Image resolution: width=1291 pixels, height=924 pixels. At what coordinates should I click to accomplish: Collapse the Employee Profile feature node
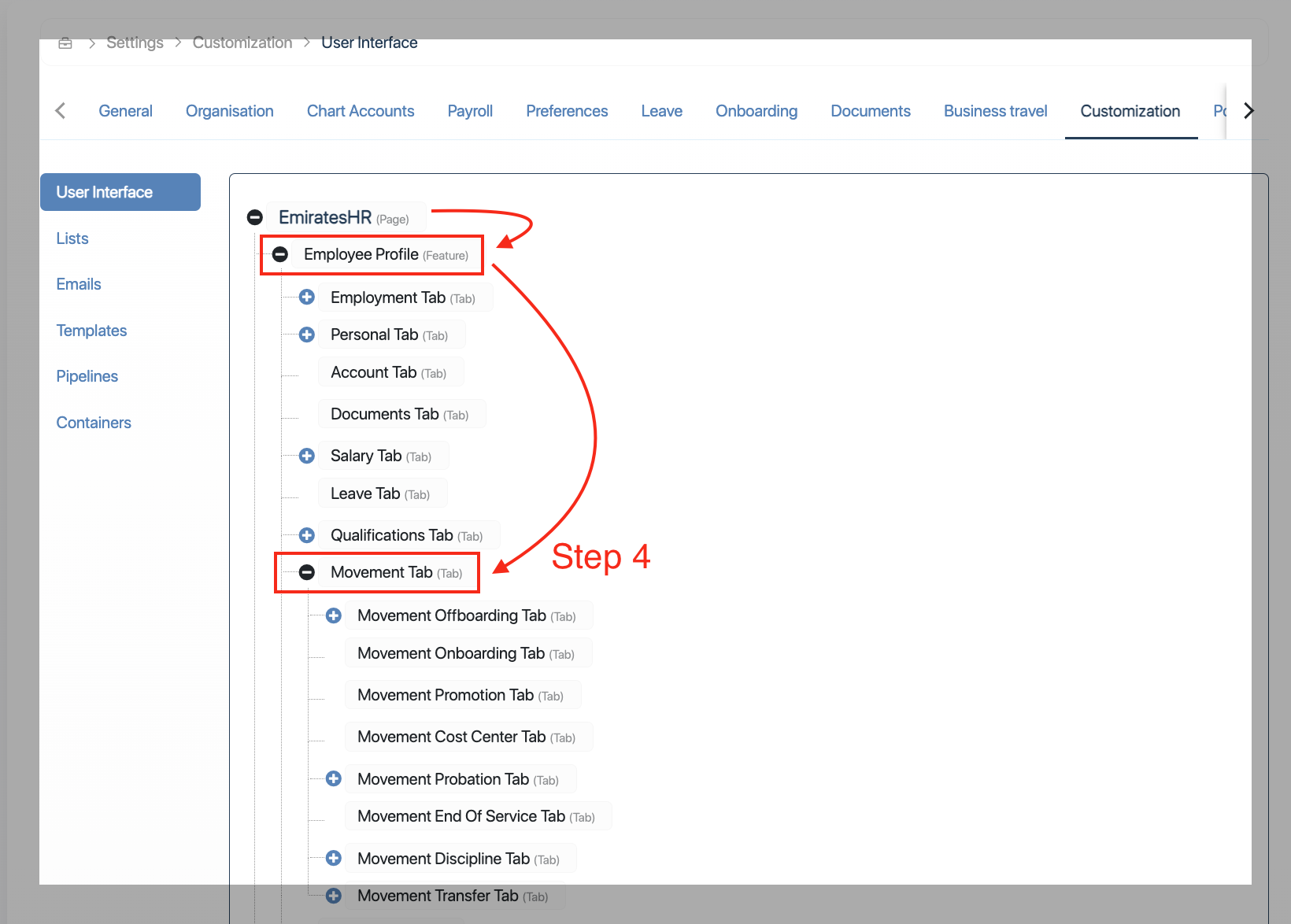tap(280, 254)
